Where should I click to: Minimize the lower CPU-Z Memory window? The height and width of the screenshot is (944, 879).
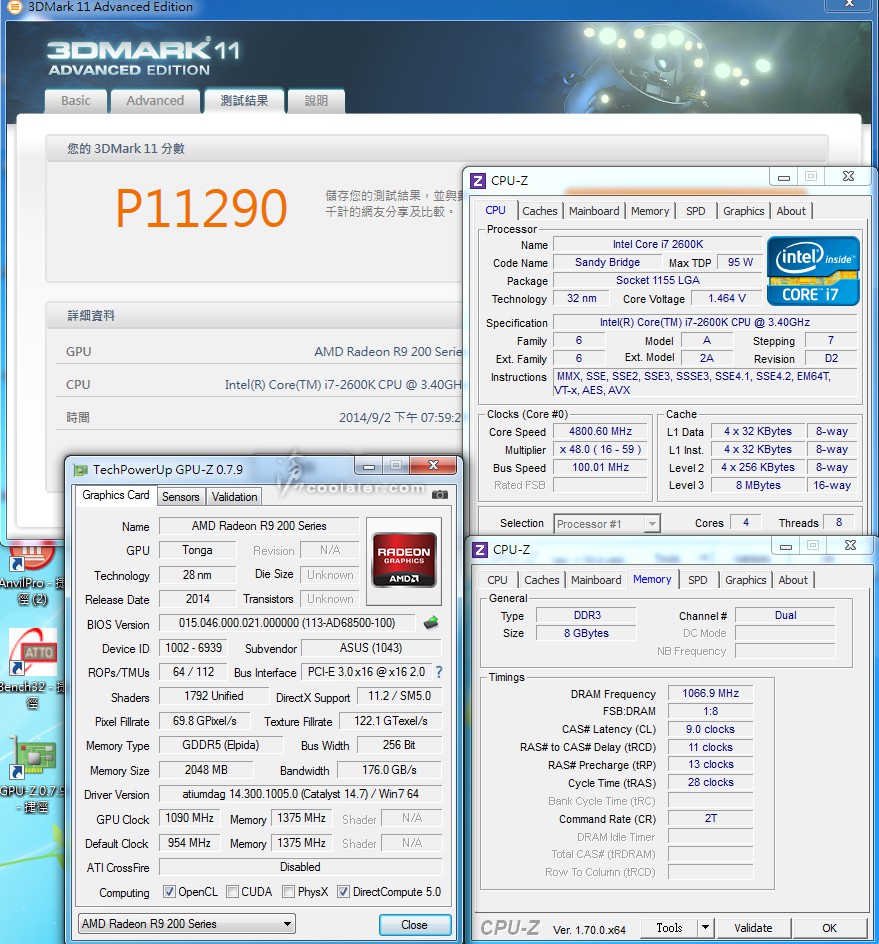click(x=786, y=546)
